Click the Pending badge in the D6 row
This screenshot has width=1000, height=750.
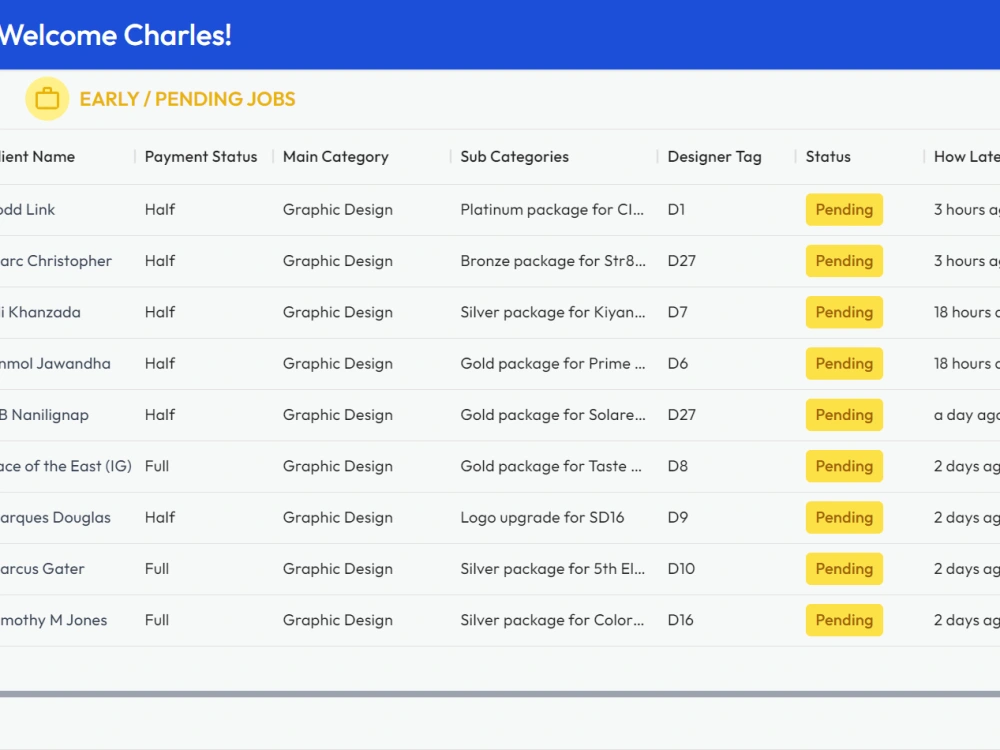(844, 364)
